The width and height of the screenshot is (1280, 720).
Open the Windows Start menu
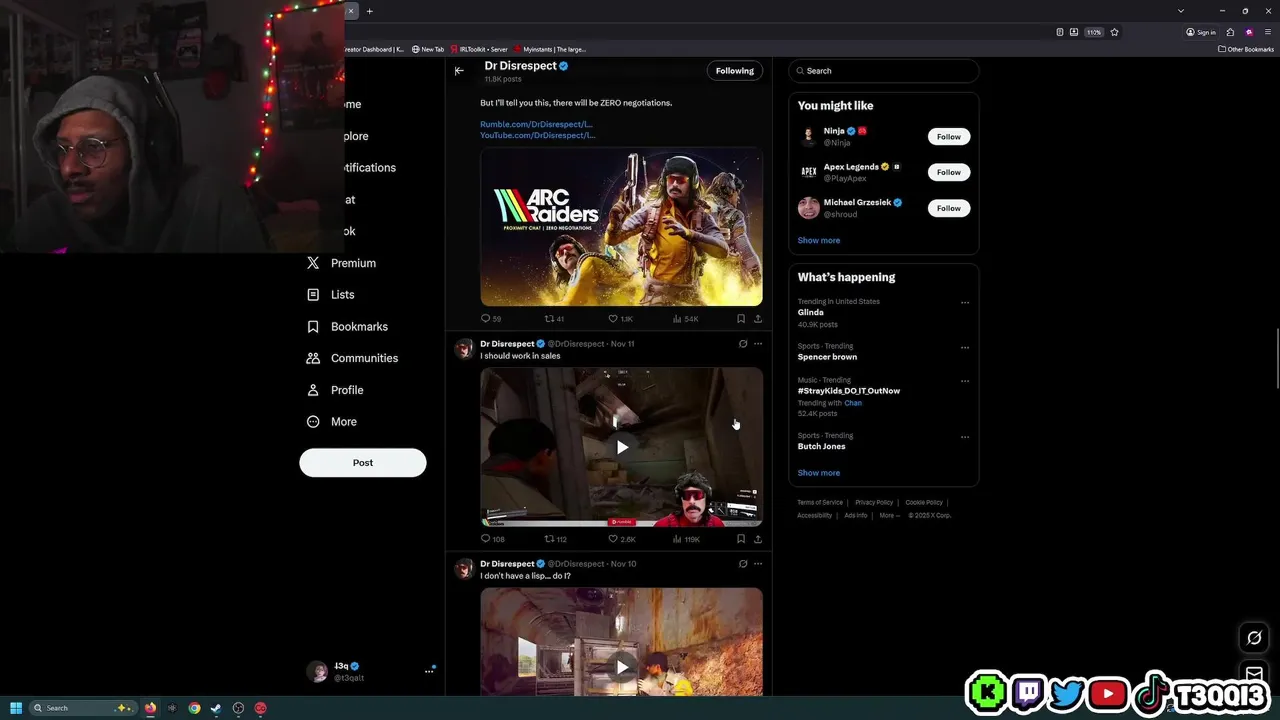click(15, 708)
